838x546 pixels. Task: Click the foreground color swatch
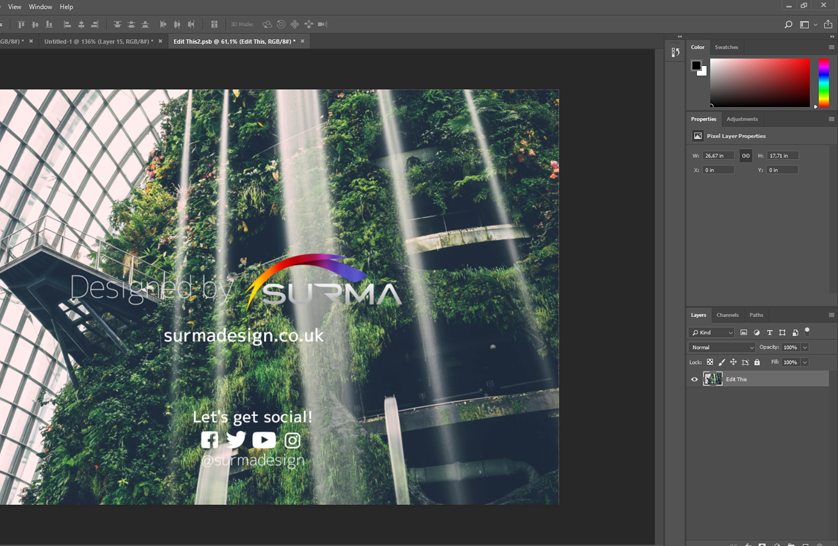pyautogui.click(x=696, y=65)
